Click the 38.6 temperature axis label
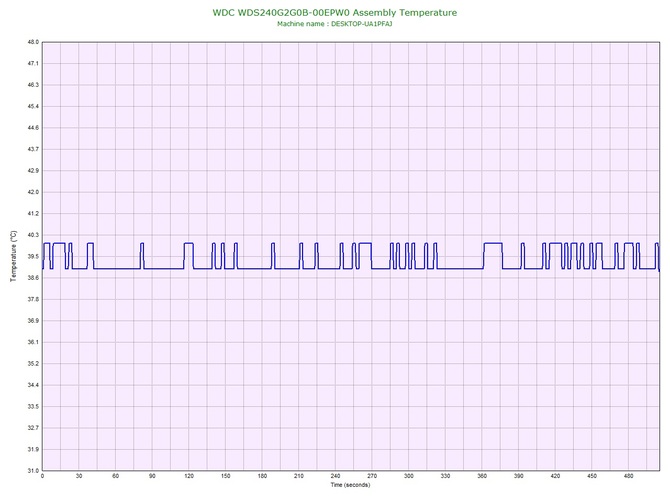This screenshot has height=502, width=670. click(33, 278)
